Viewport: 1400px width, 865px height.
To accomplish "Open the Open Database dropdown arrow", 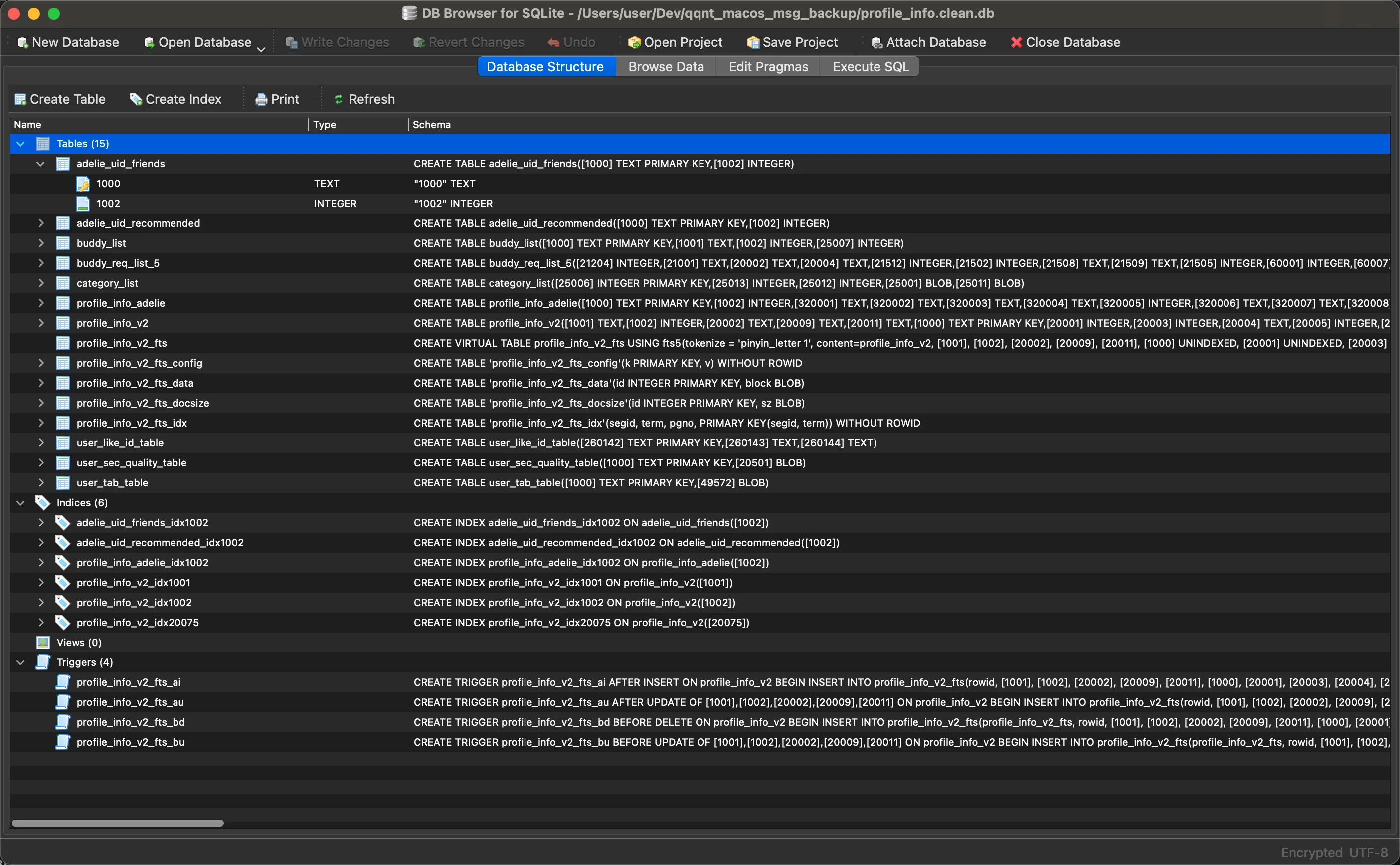I will click(x=261, y=50).
